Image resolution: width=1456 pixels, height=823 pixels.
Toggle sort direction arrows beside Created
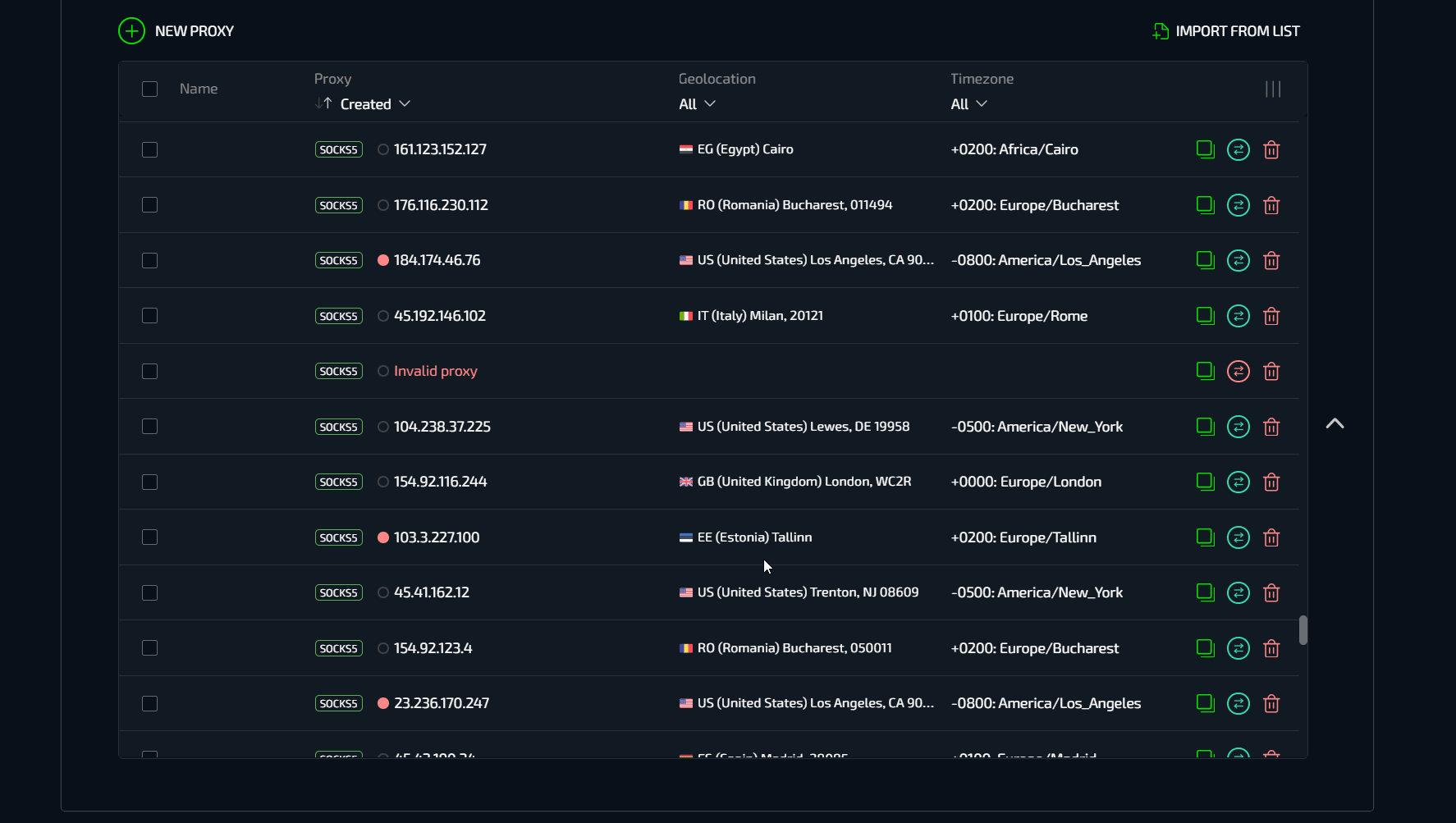coord(323,103)
